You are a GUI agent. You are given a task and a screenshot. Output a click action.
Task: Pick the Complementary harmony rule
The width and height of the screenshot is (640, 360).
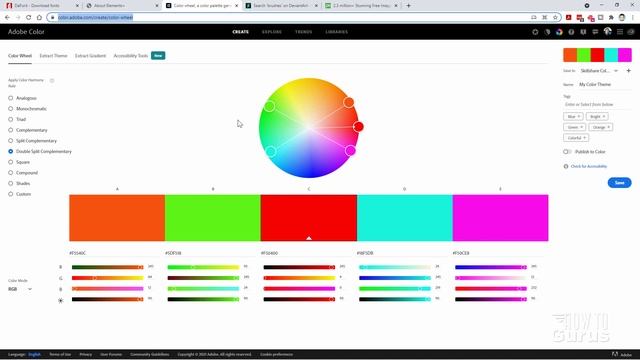(x=11, y=130)
